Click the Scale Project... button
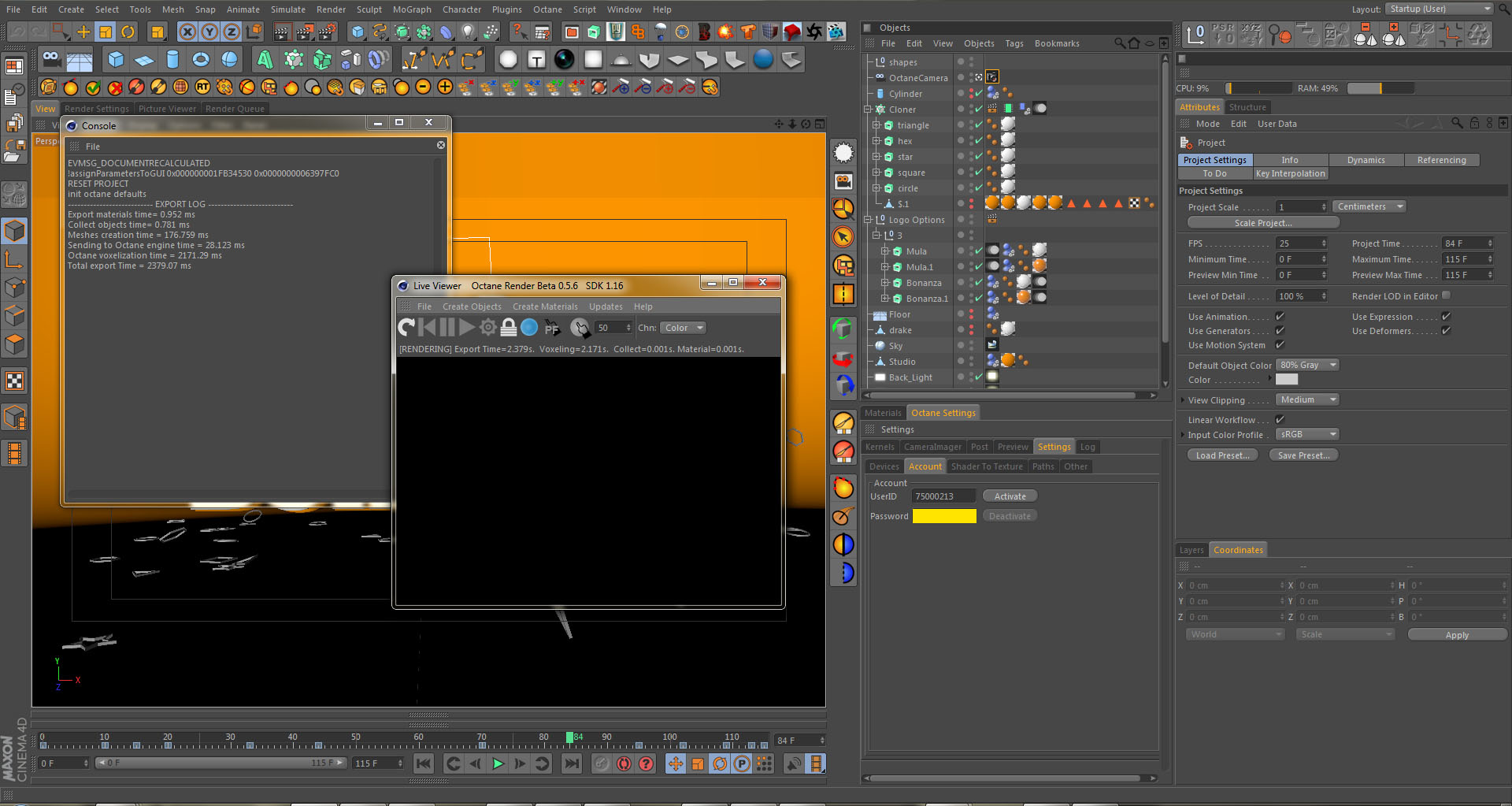The width and height of the screenshot is (1512, 806). [1263, 223]
